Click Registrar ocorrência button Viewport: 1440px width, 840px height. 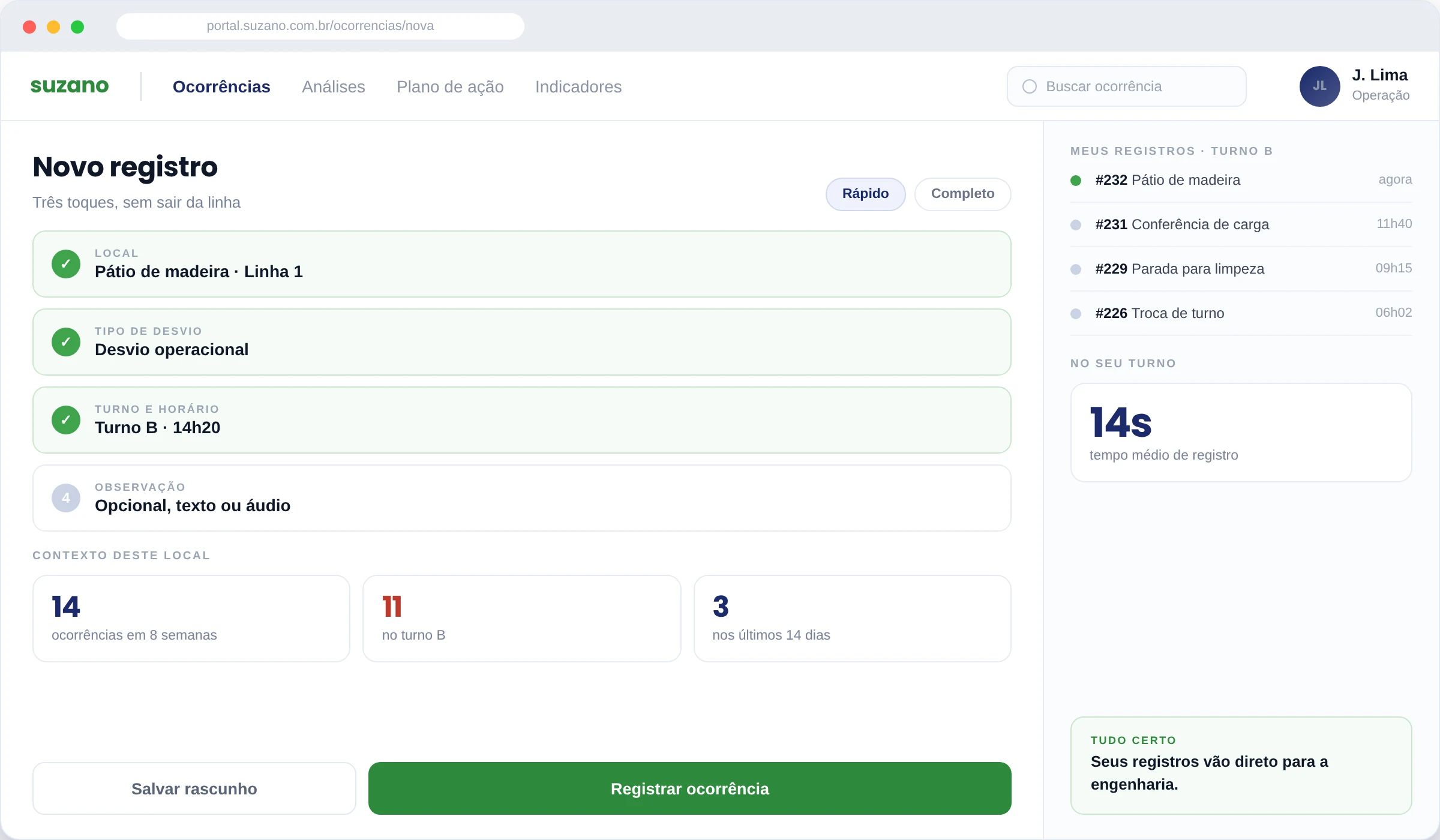point(690,788)
